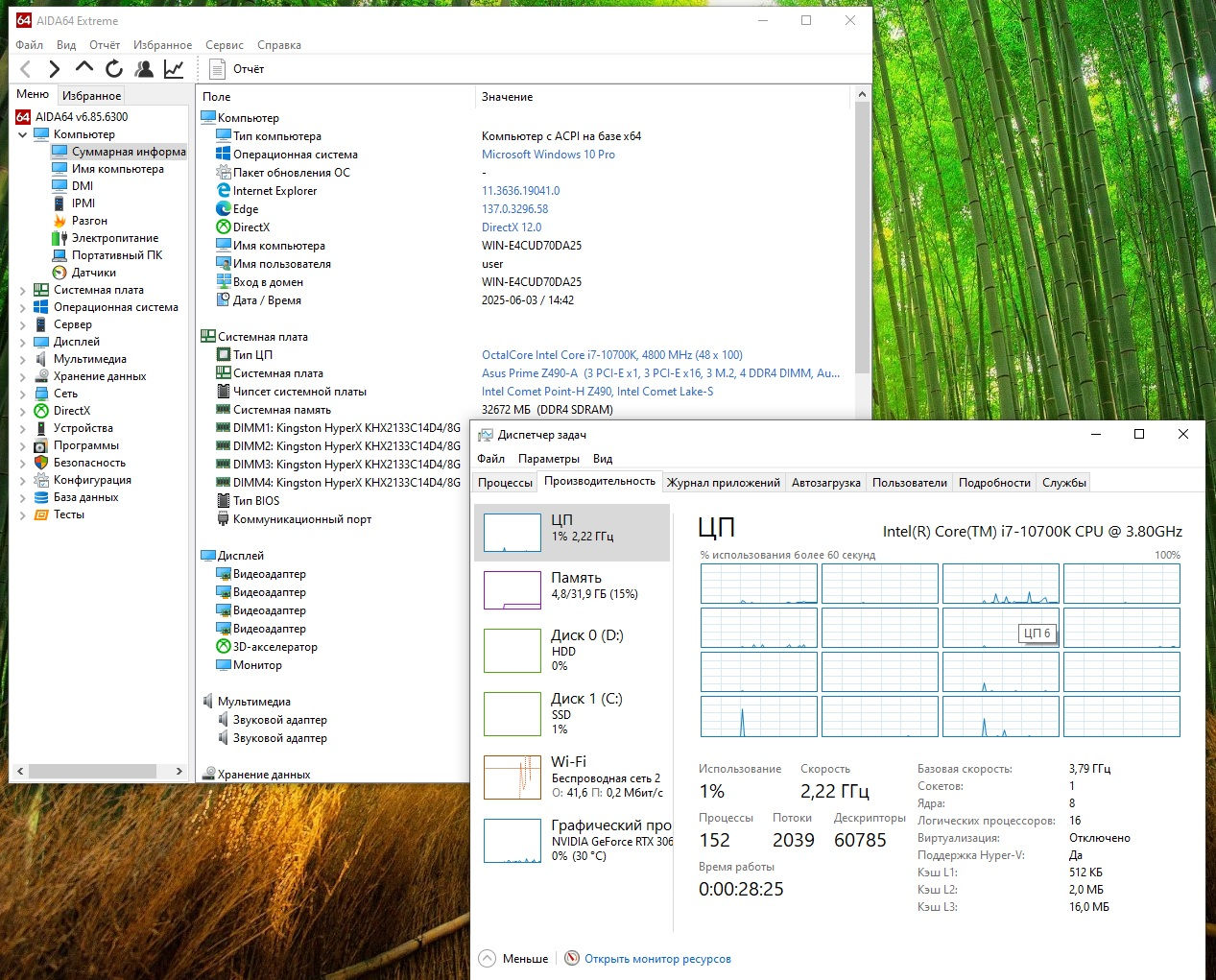Open the Asus Prime Z490-A link
Image resolution: width=1216 pixels, height=980 pixels.
(x=660, y=373)
